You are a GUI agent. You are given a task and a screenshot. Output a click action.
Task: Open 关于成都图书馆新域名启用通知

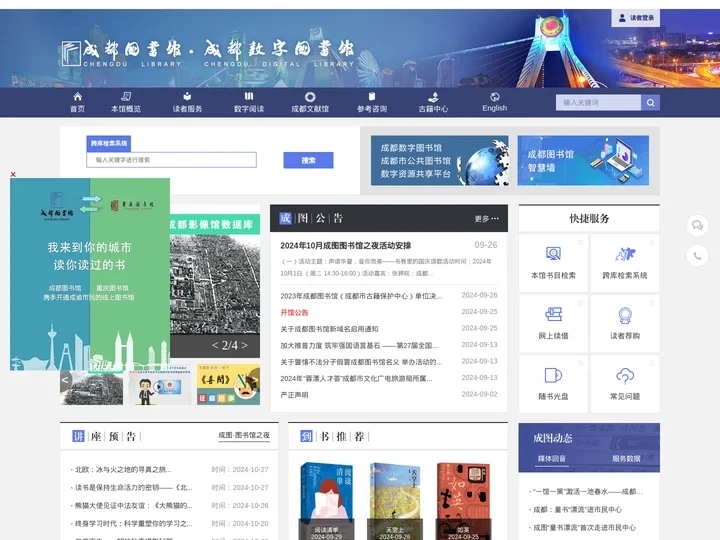click(329, 329)
